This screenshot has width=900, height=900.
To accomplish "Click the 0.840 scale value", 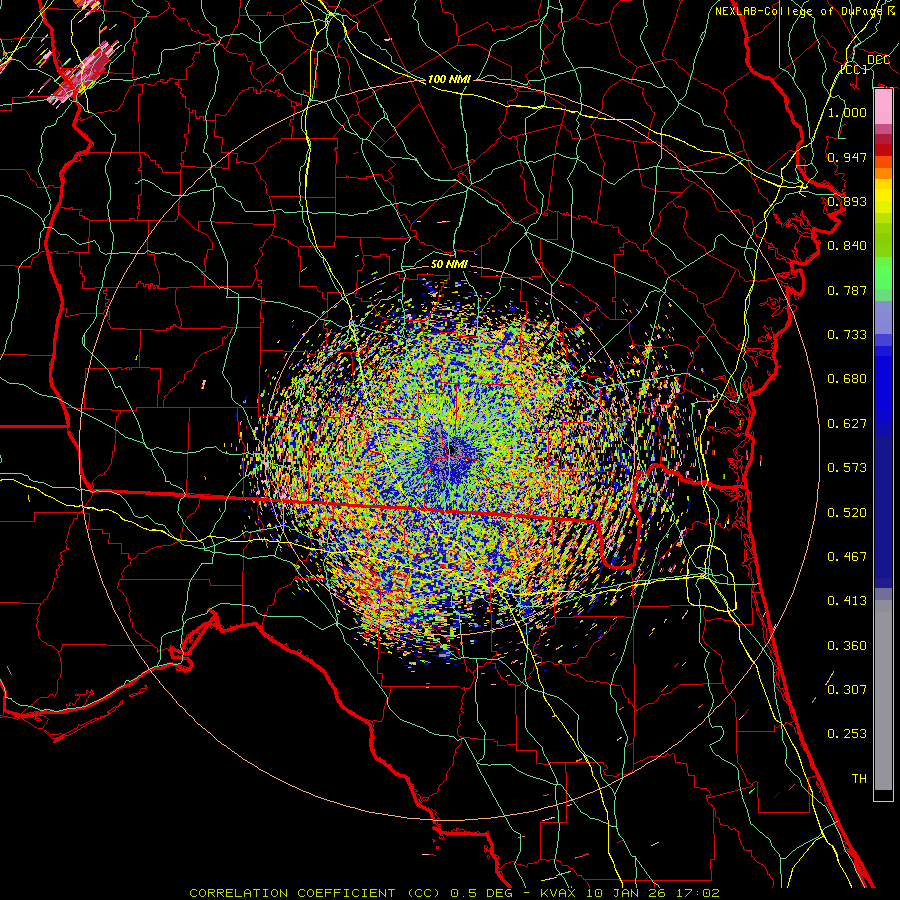I will tap(847, 246).
